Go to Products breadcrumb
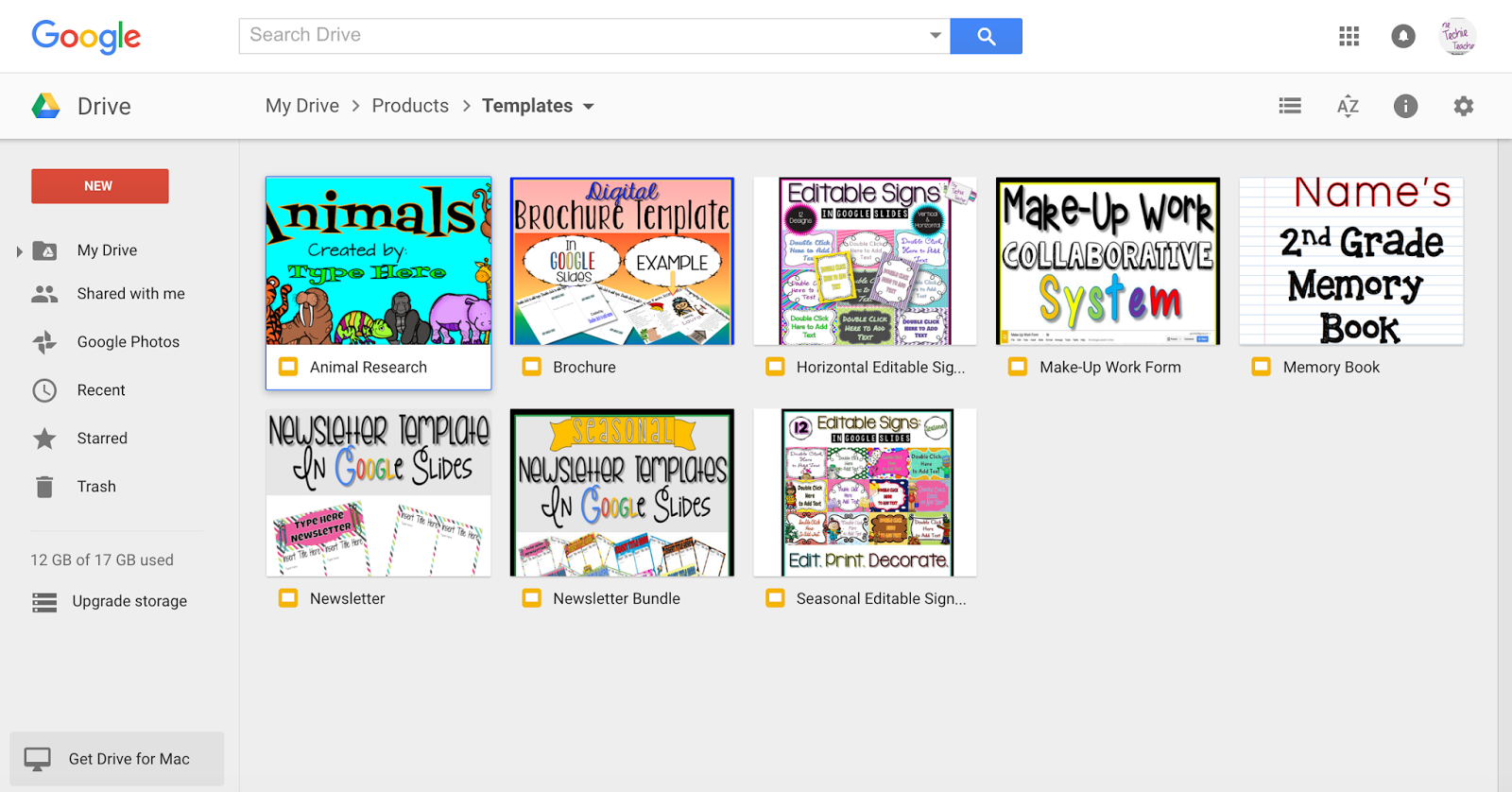Viewport: 1512px width, 792px height. [410, 106]
